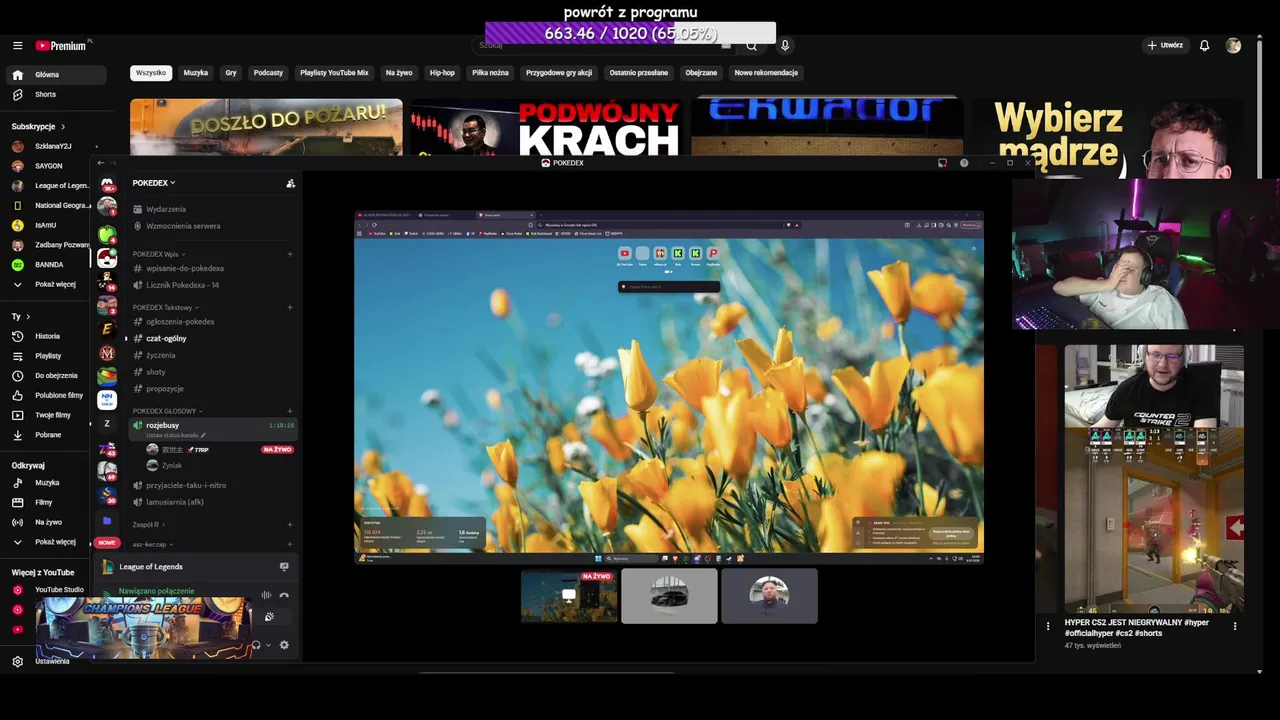Open the SzklanaY2J subscription channel
The width and height of the screenshot is (1280, 720).
click(x=55, y=146)
